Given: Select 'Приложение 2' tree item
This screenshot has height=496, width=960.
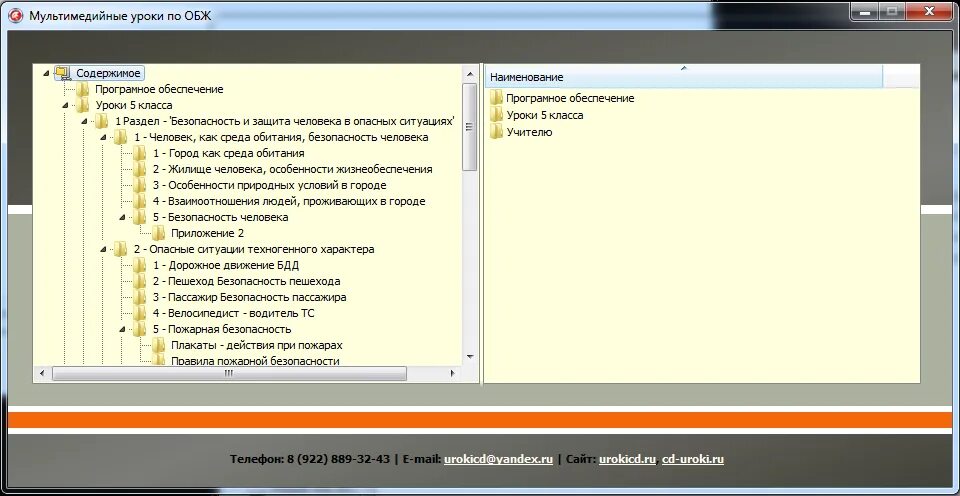Looking at the screenshot, I should (208, 233).
